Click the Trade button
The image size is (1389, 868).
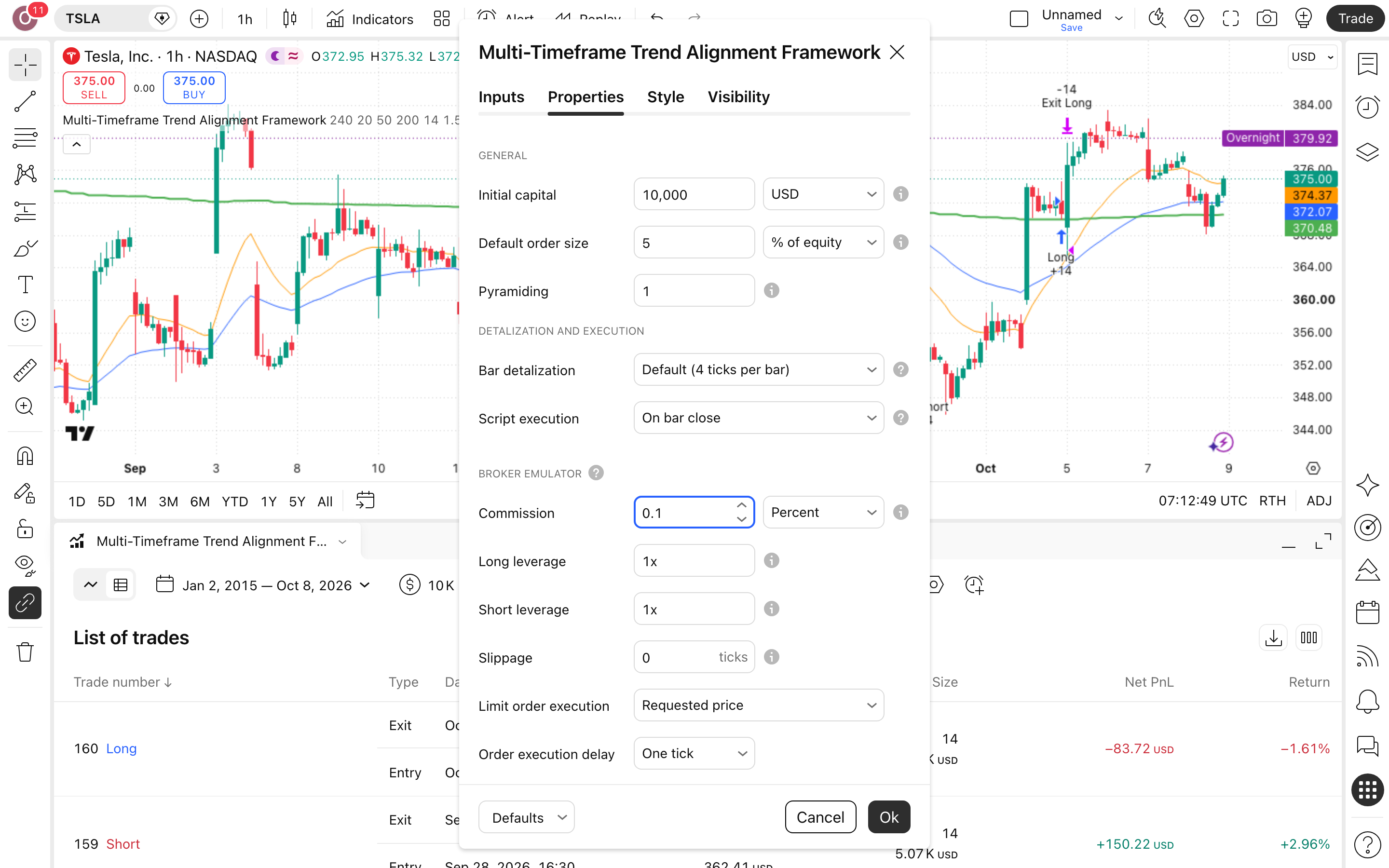pyautogui.click(x=1355, y=18)
